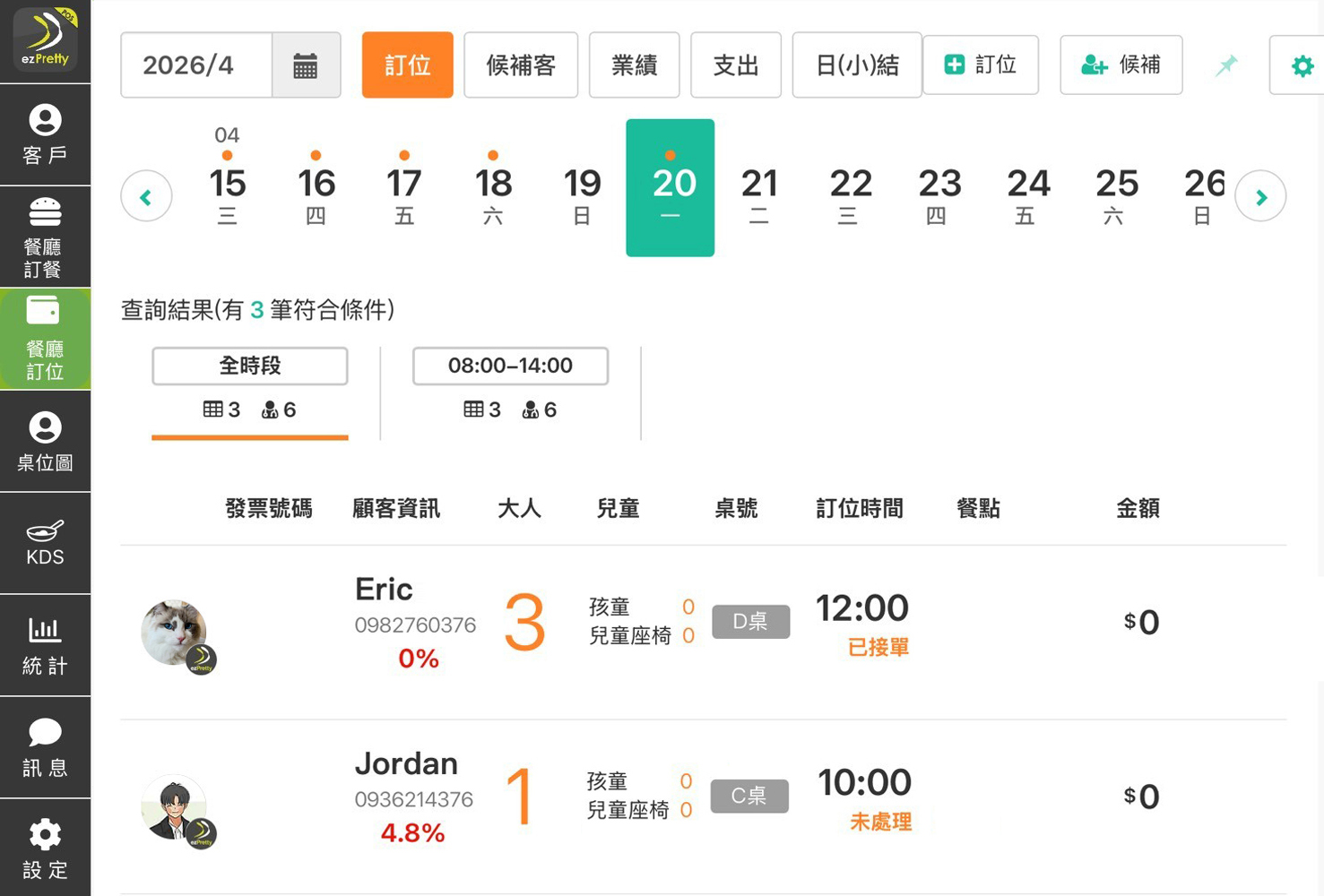Select date 23 in the date strip

pyautogui.click(x=938, y=187)
